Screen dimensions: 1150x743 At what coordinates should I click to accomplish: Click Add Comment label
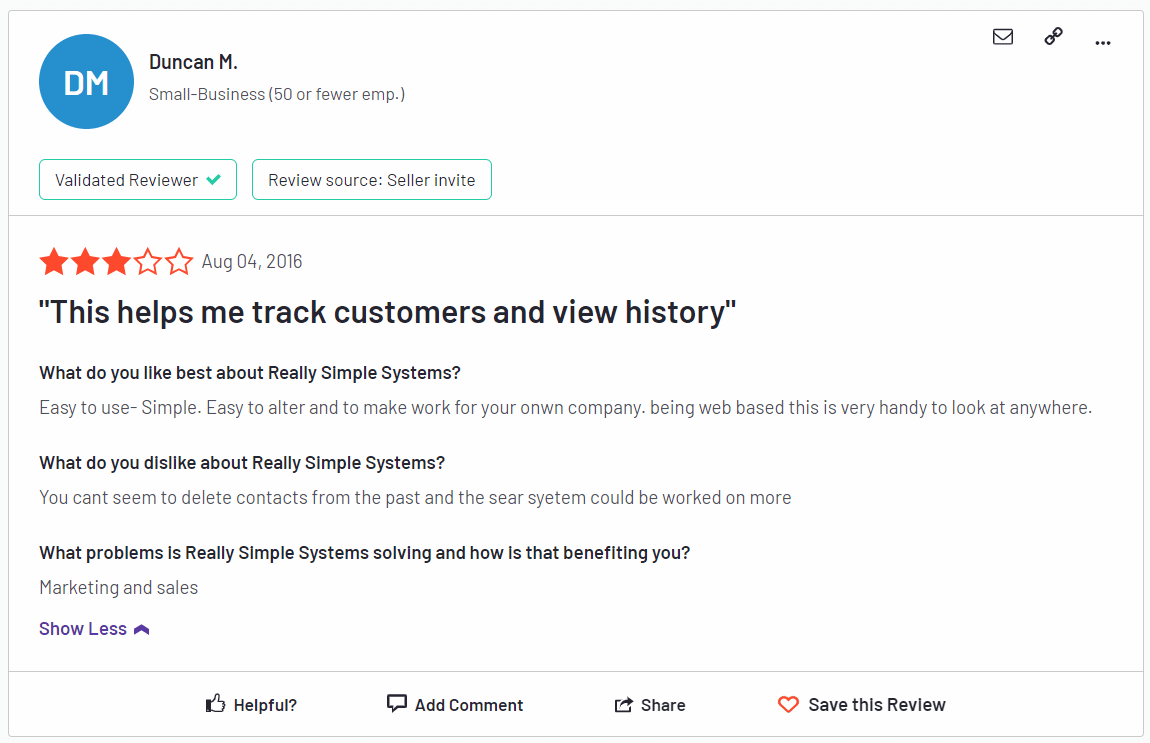click(469, 705)
